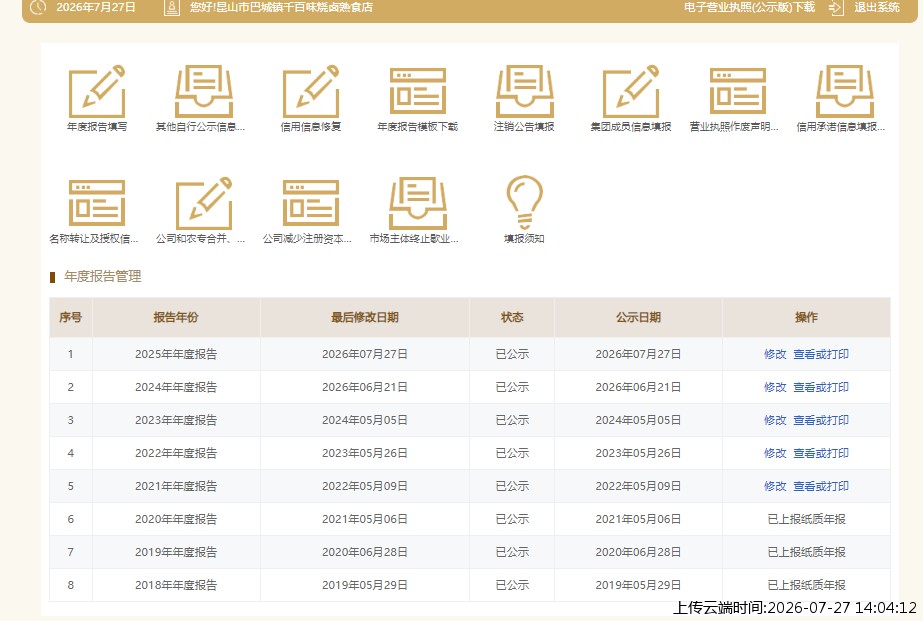Click 修改 for 2023年年度报告
This screenshot has width=923, height=621.
coord(775,420)
